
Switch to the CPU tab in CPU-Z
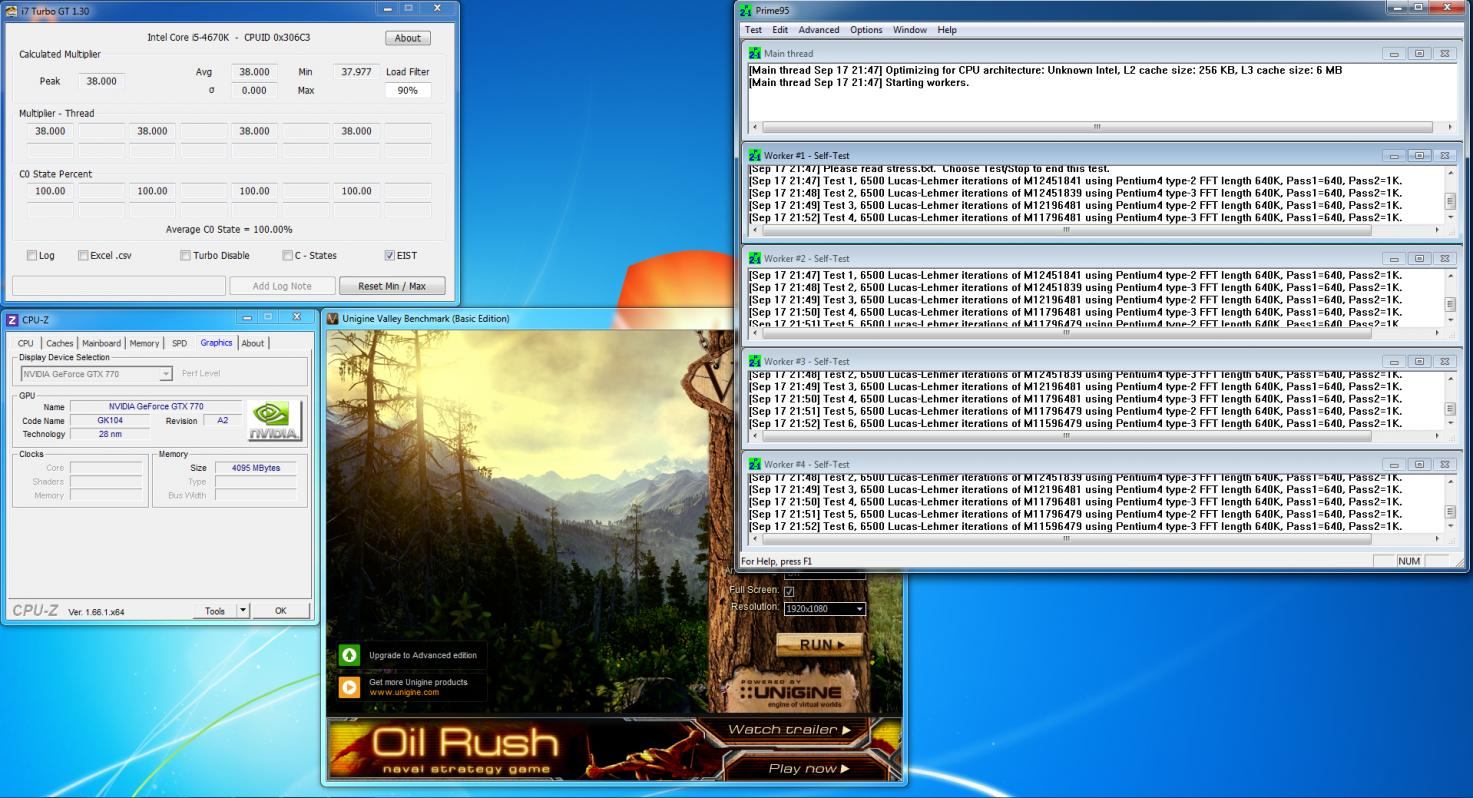pos(25,343)
